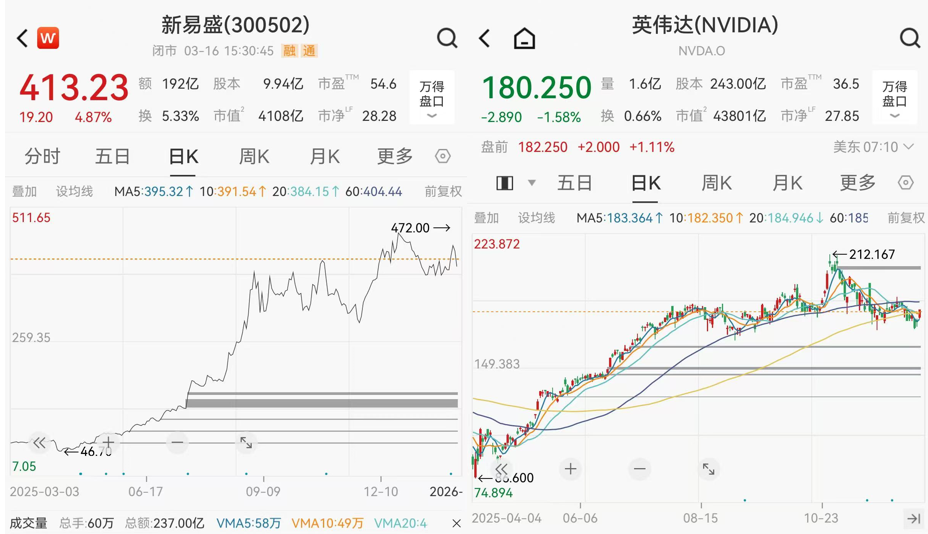This screenshot has height=534, width=928.
Task: Close the 成交量 volume bar
Action: point(456,523)
